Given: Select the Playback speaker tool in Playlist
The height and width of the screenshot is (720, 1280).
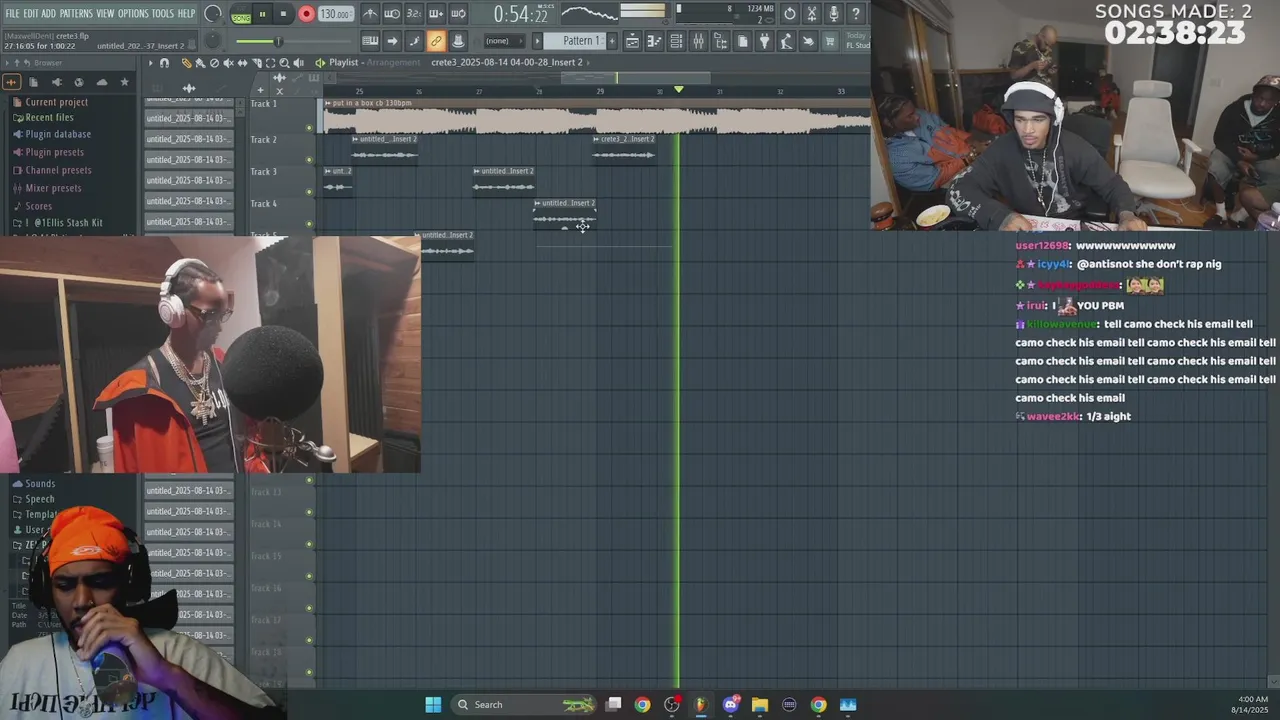Looking at the screenshot, I should click(298, 63).
